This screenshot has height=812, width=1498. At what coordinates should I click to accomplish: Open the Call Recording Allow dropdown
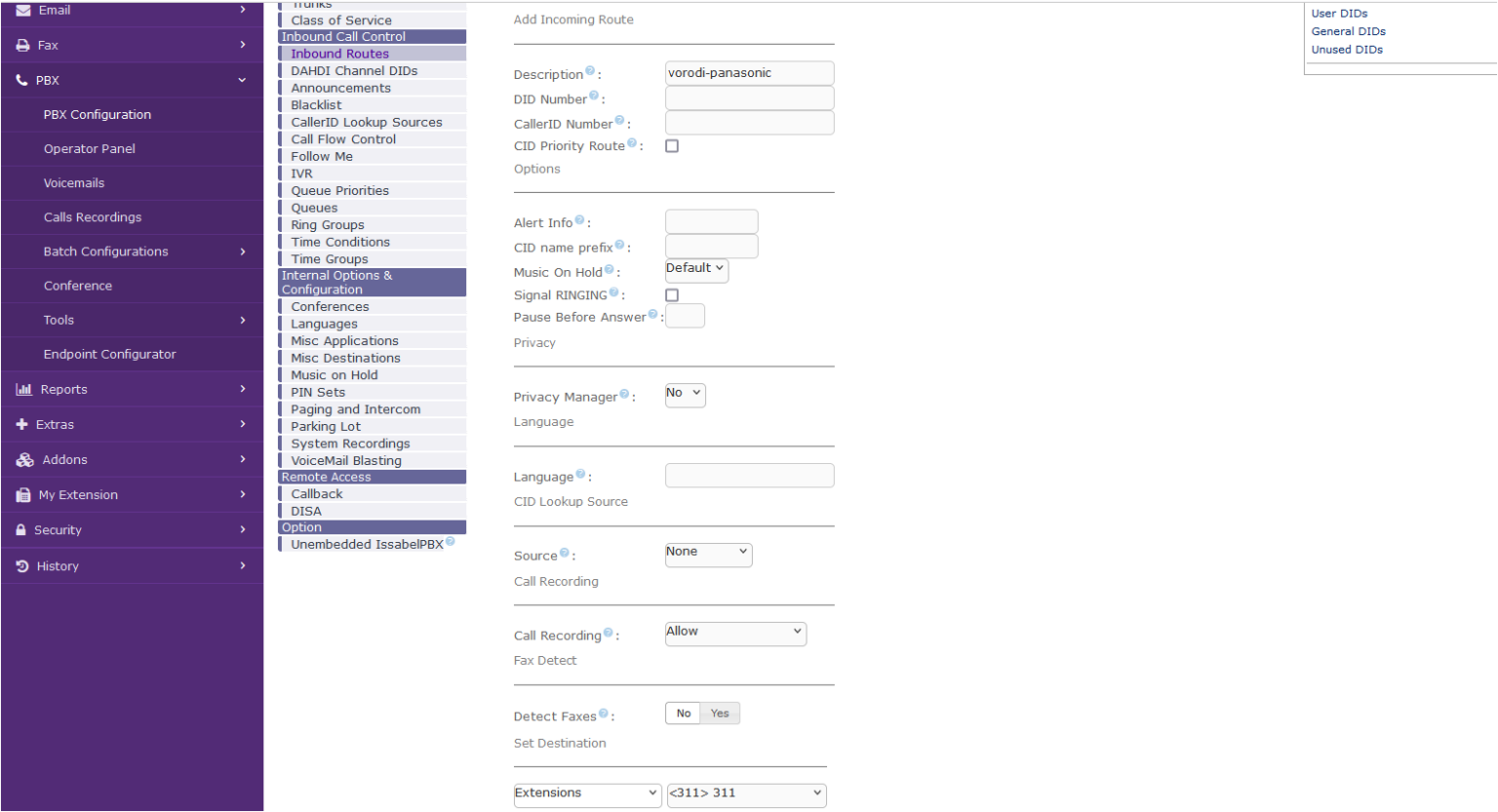(x=735, y=633)
